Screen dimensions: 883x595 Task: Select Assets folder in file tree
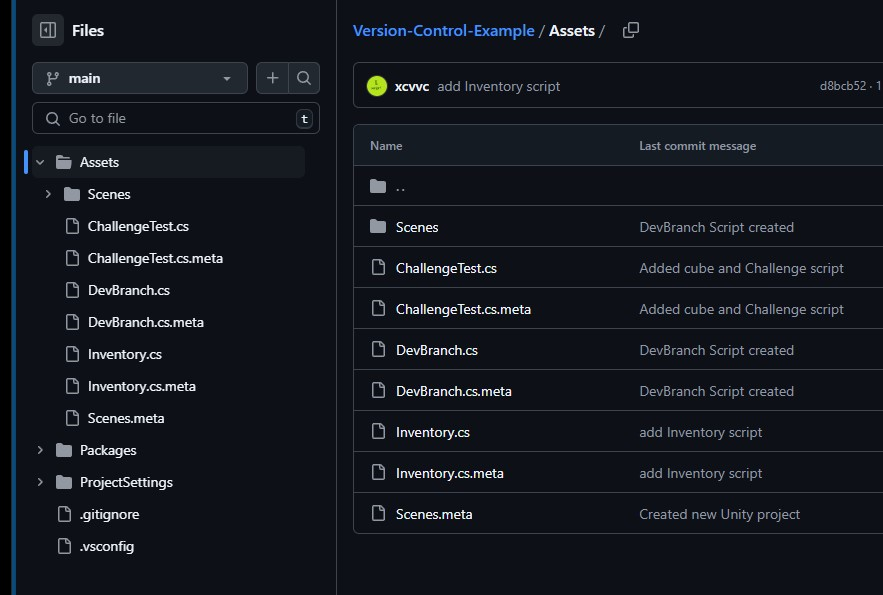point(99,162)
